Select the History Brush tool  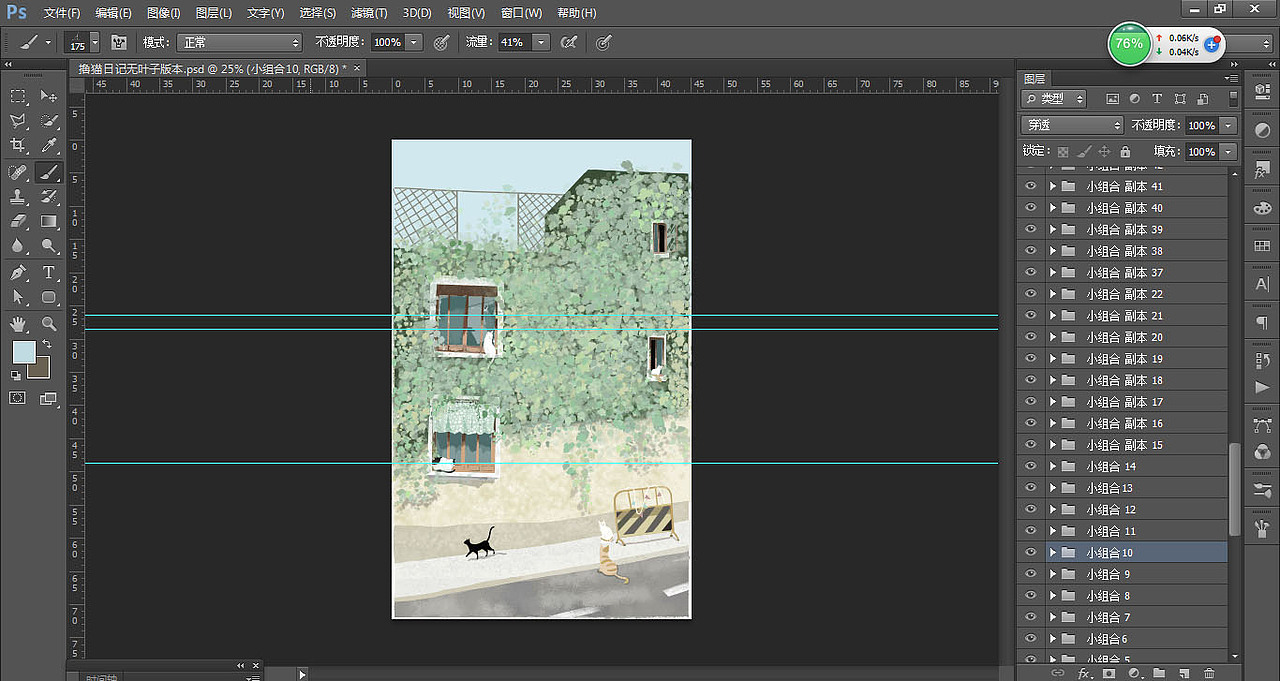(x=49, y=197)
